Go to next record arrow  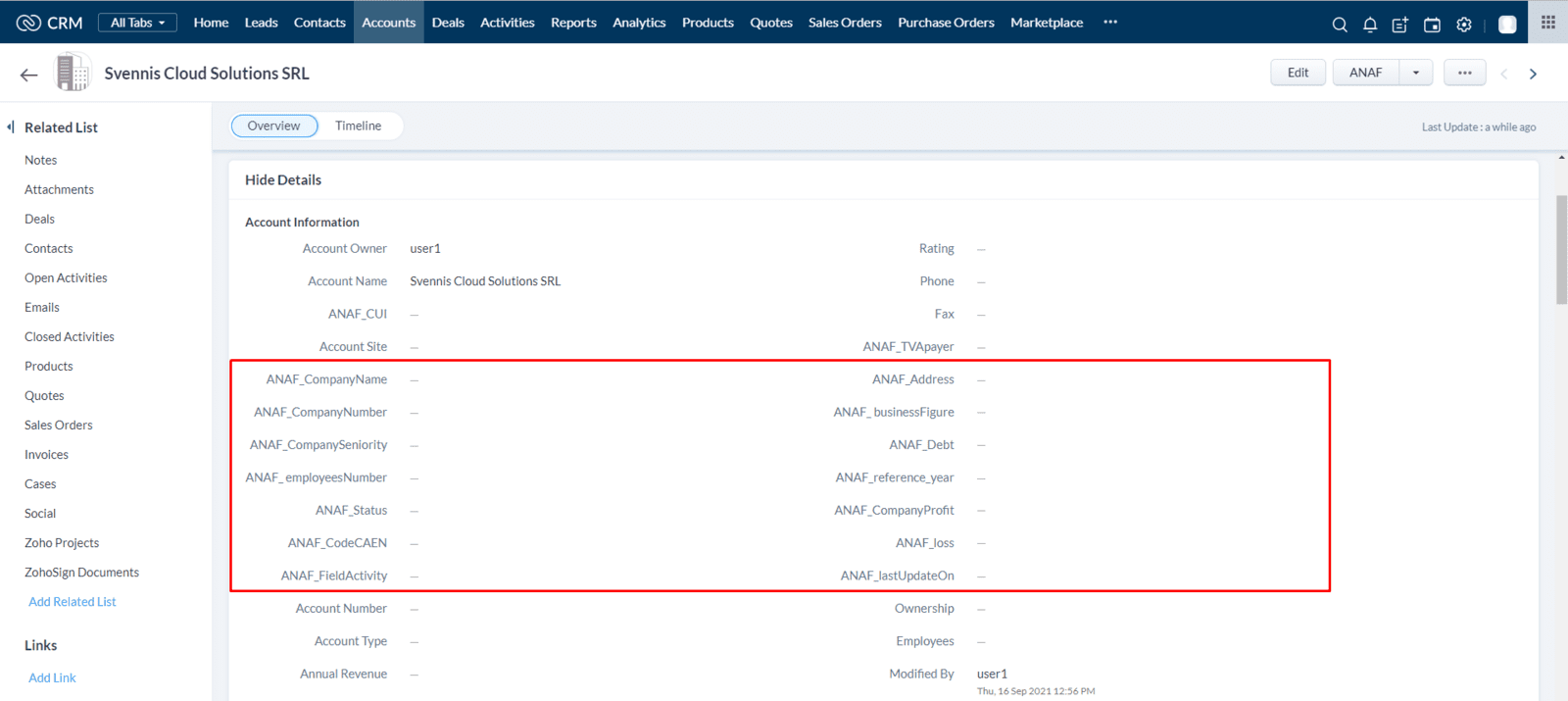1534,74
